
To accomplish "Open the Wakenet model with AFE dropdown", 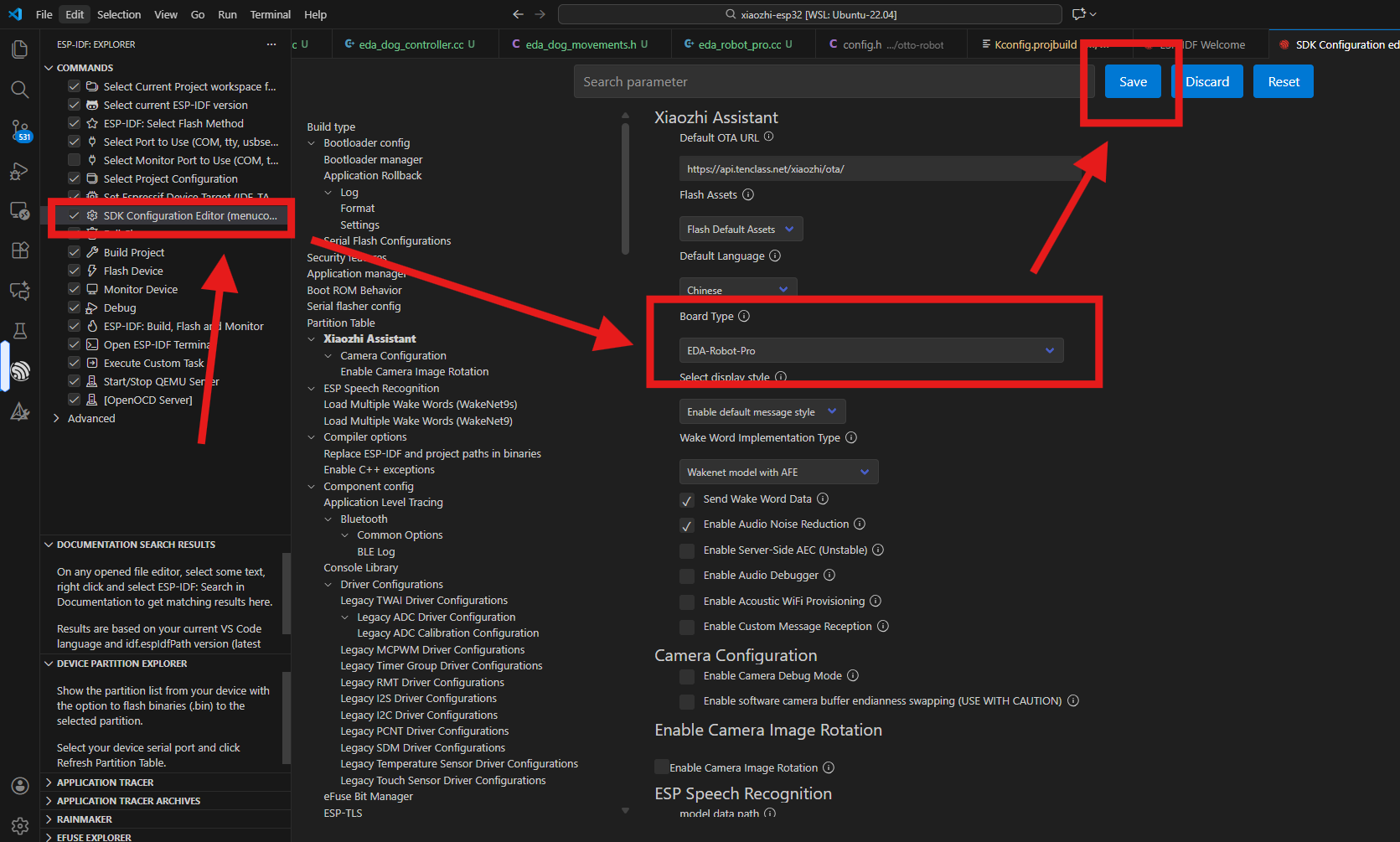I will (778, 472).
